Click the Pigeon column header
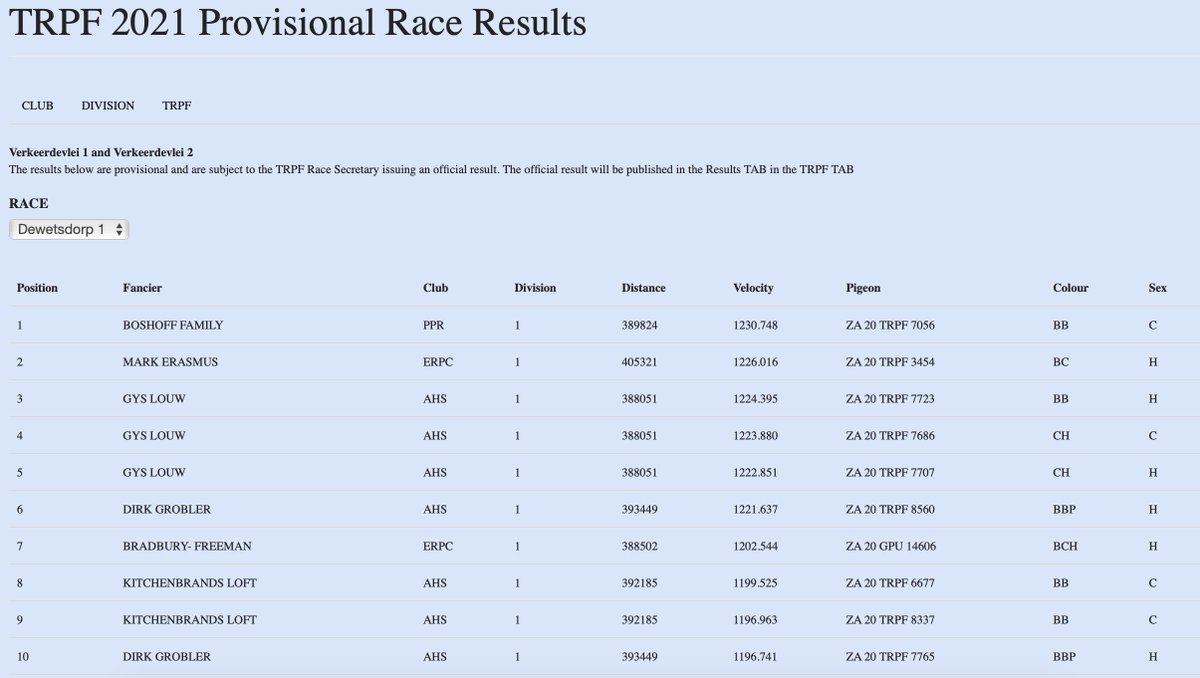The height and width of the screenshot is (678, 1200). pos(863,288)
